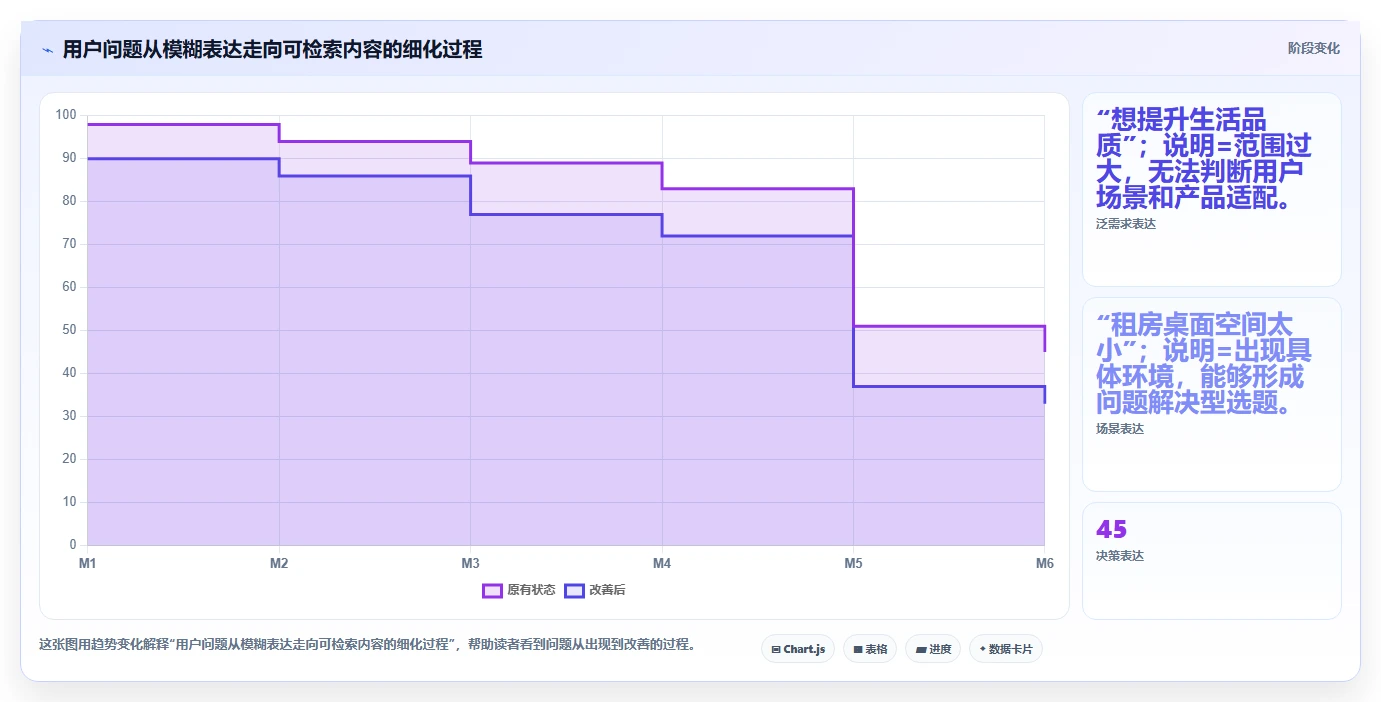1381x702 pixels.
Task: Open the 泛需求表达 card
Action: [1211, 190]
